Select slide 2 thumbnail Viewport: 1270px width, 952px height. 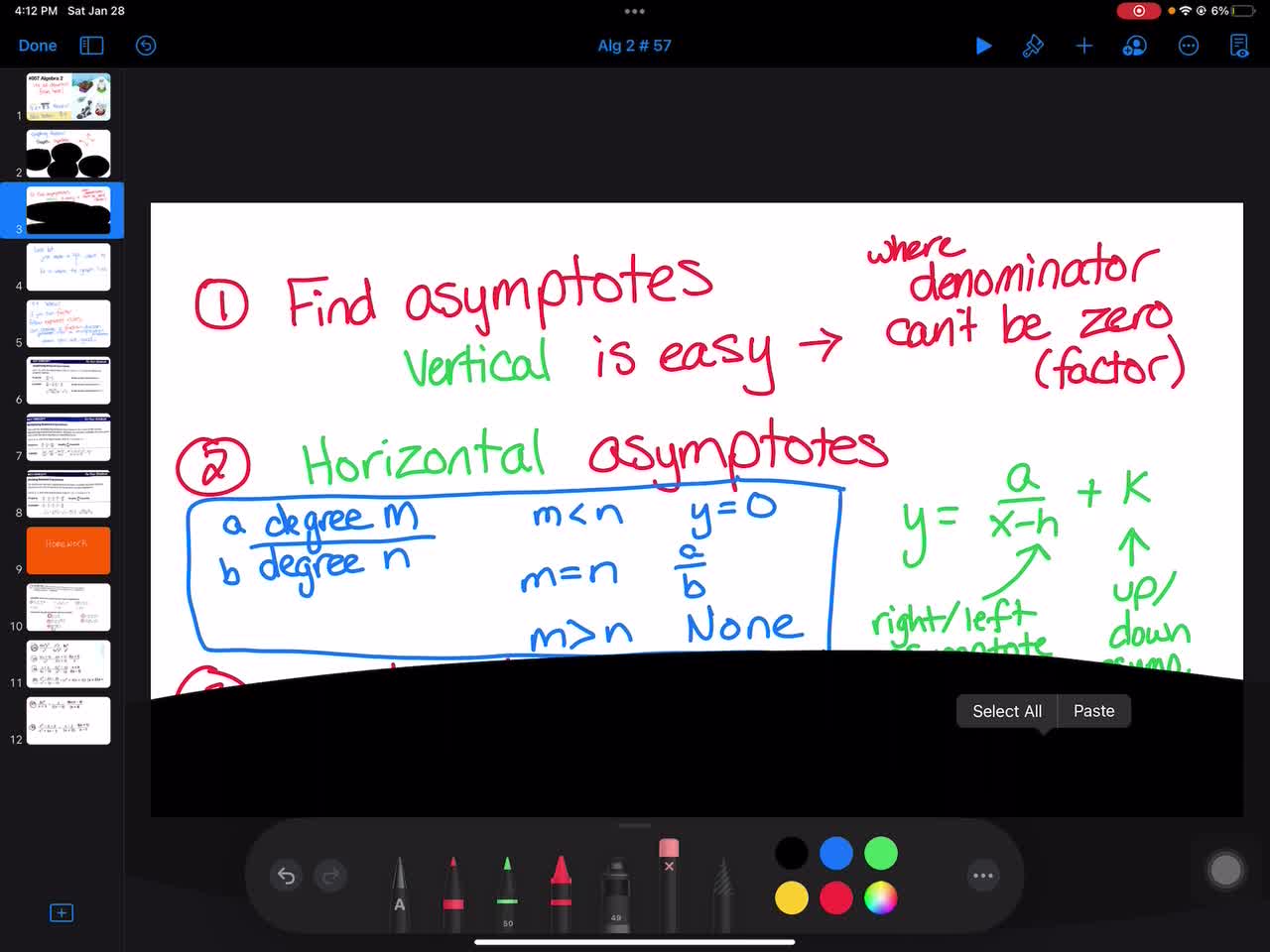click(68, 154)
